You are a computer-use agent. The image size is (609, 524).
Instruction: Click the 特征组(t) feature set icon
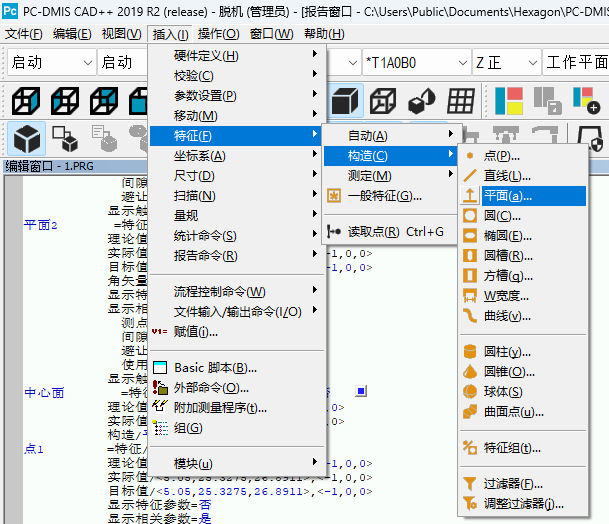(470, 448)
